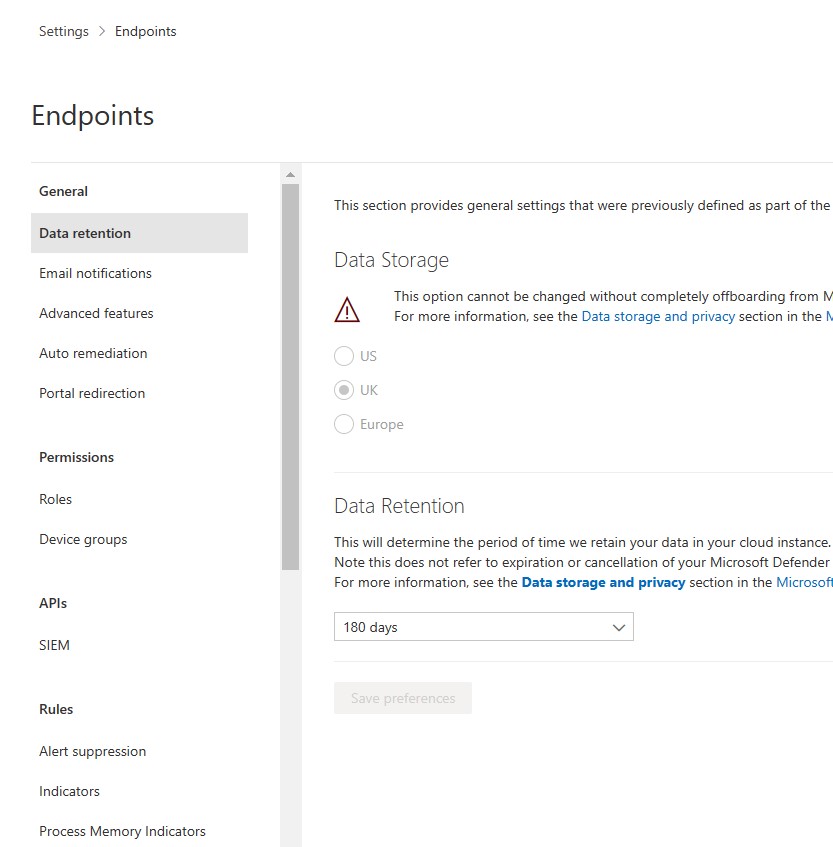Open Device groups page
Viewport: 833px width, 847px height.
[83, 539]
